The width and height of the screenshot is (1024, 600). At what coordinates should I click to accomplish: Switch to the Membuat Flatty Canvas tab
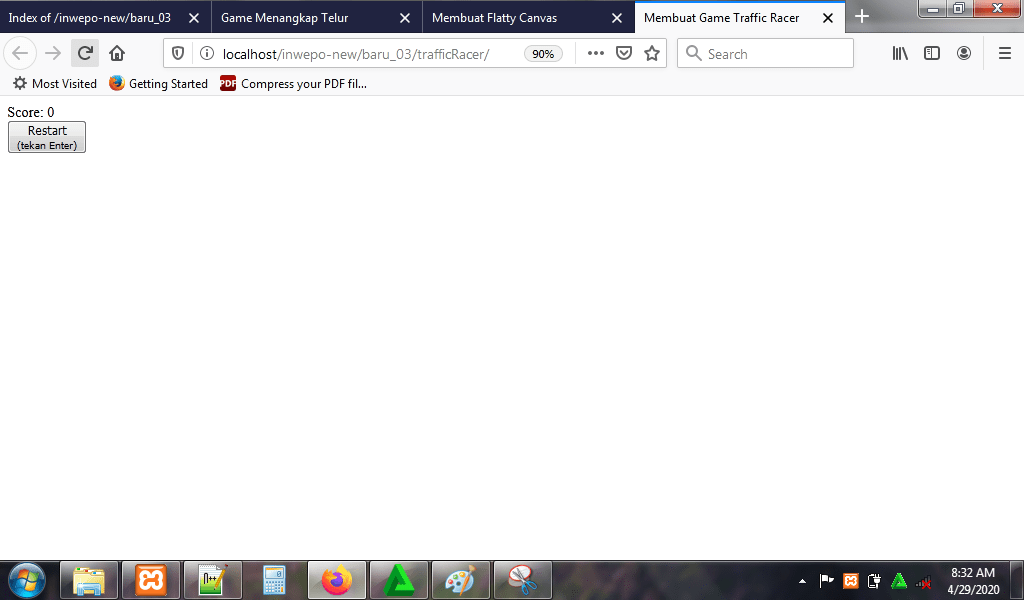pyautogui.click(x=494, y=18)
